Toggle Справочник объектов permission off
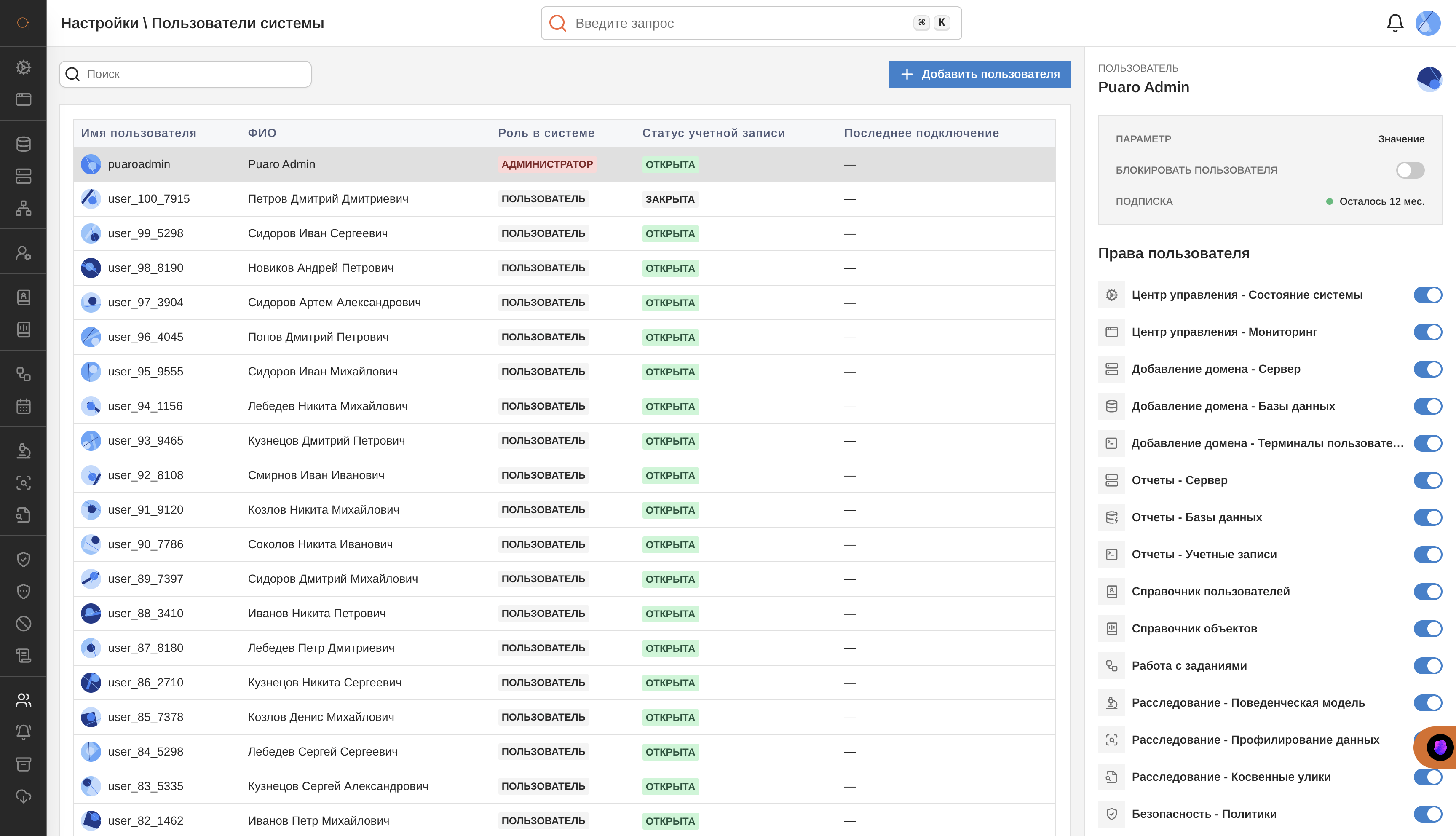 point(1427,629)
